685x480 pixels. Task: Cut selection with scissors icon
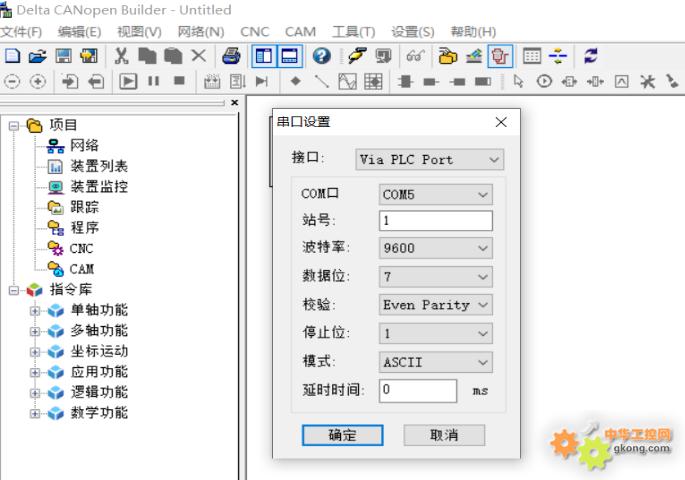coord(121,56)
